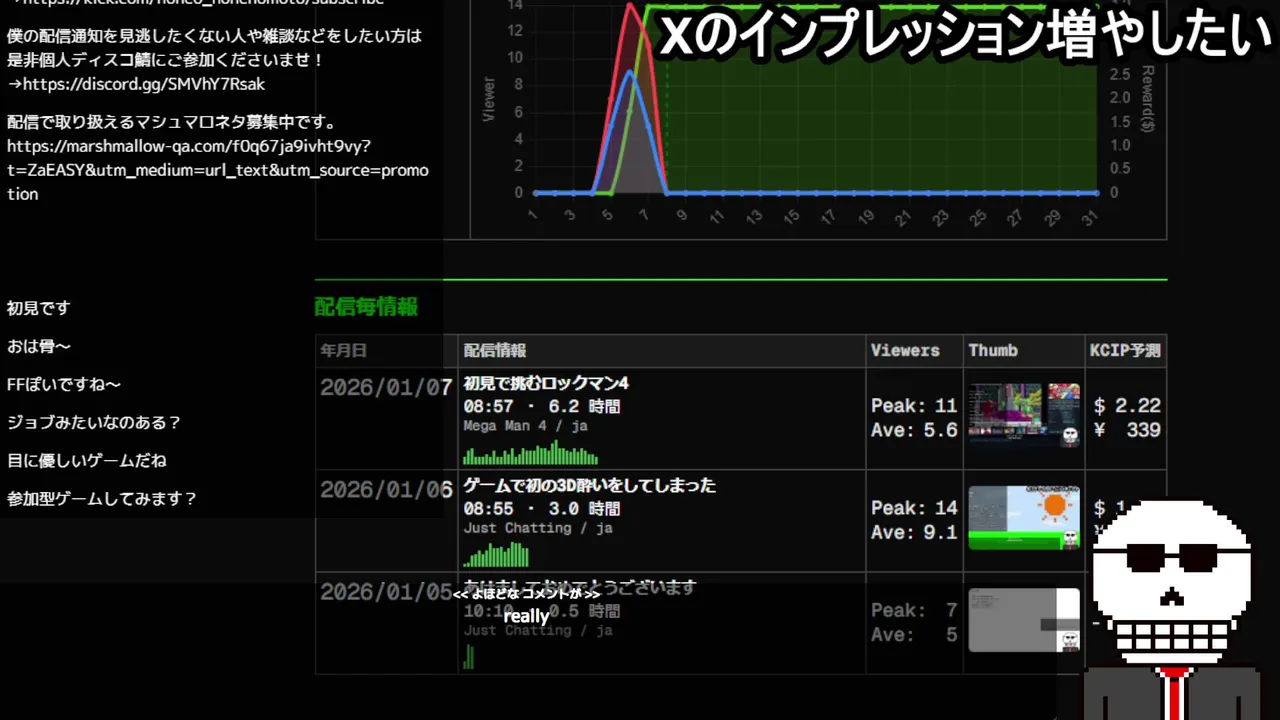Click chat comment ジョブみたいなのある？
The image size is (1280, 720).
coord(94,422)
